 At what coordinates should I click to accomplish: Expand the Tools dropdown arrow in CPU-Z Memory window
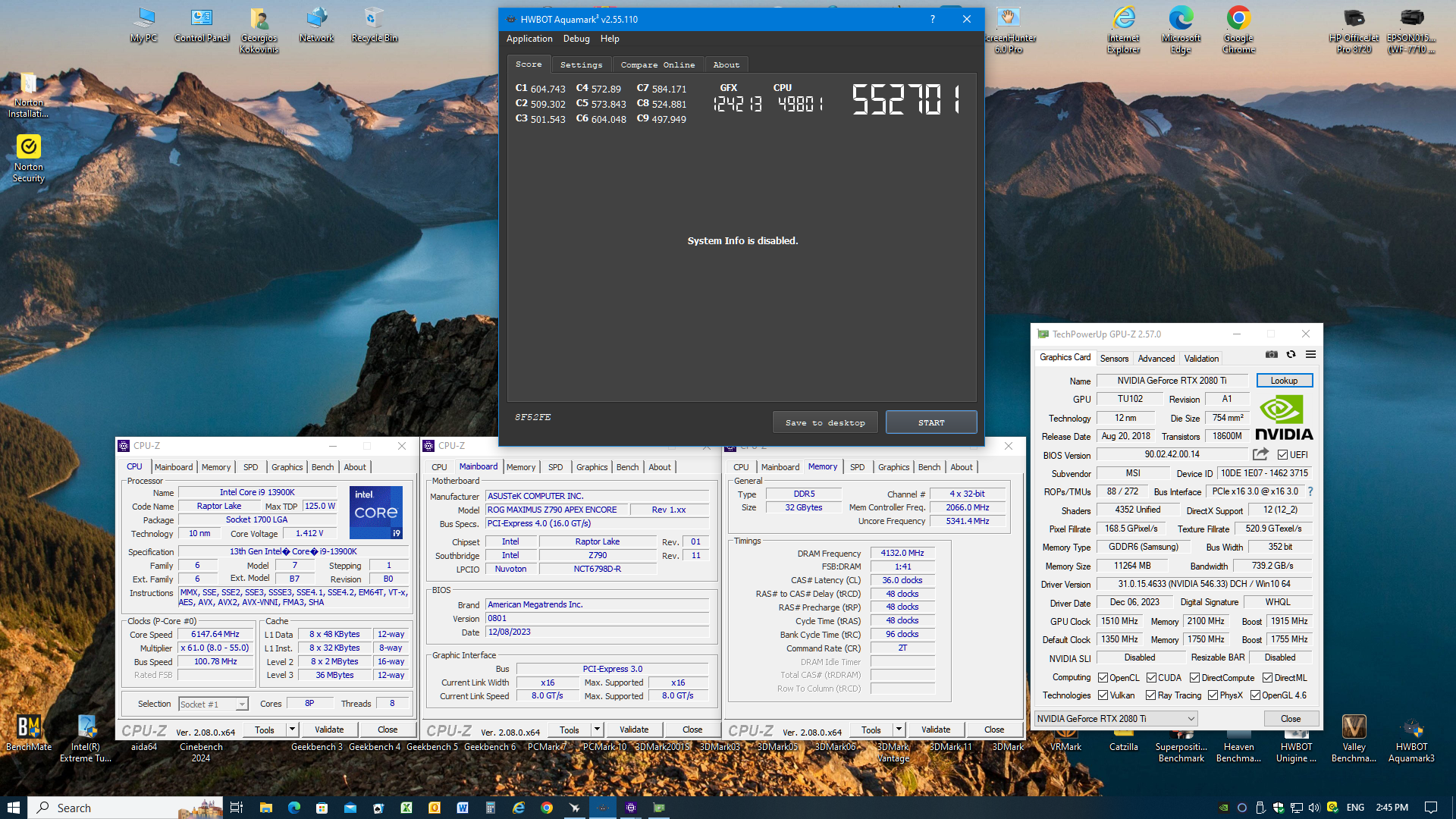(899, 730)
